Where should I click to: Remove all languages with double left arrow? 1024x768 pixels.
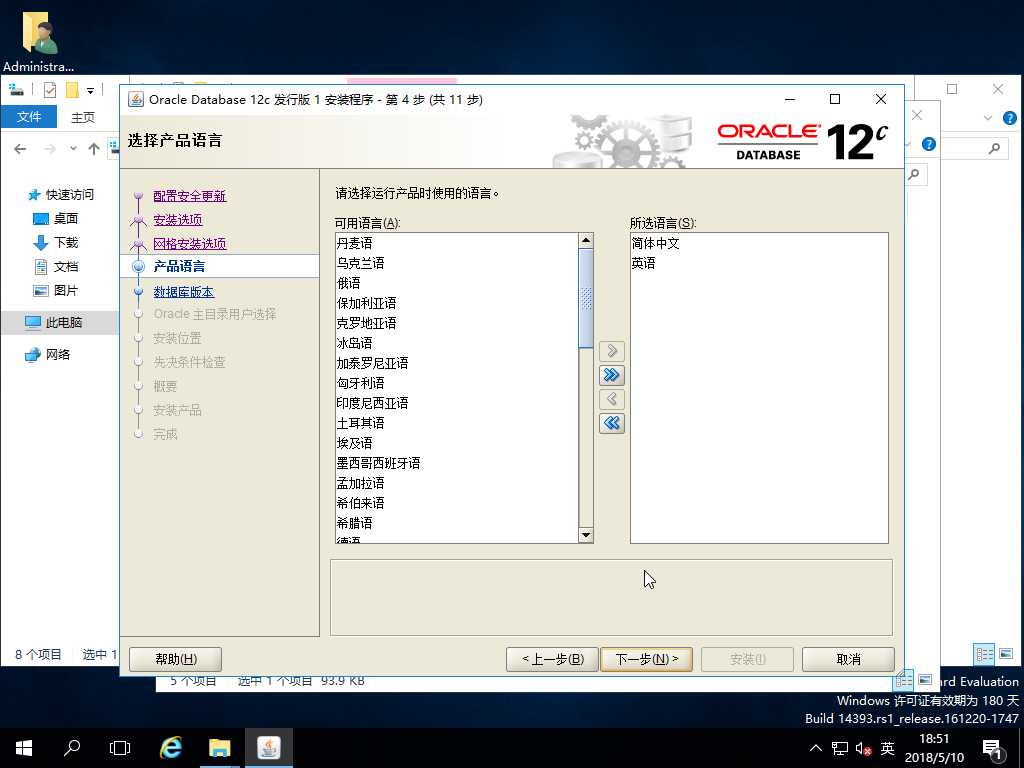pyautogui.click(x=612, y=423)
